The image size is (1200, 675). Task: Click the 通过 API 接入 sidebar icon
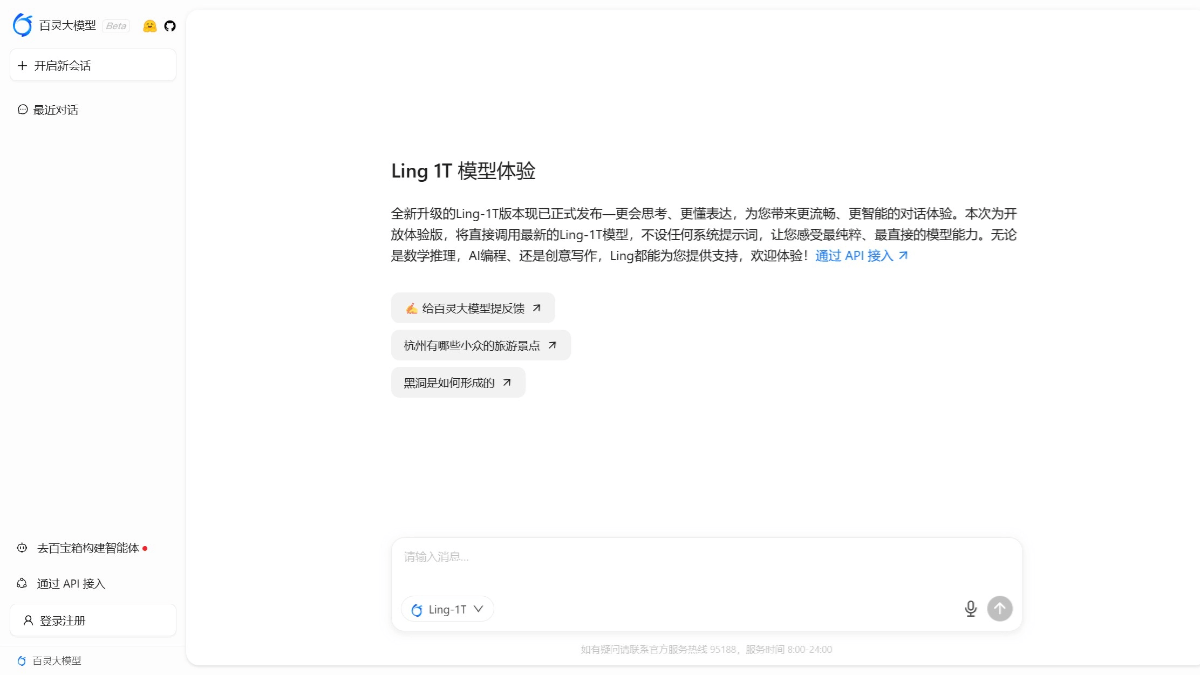point(23,583)
